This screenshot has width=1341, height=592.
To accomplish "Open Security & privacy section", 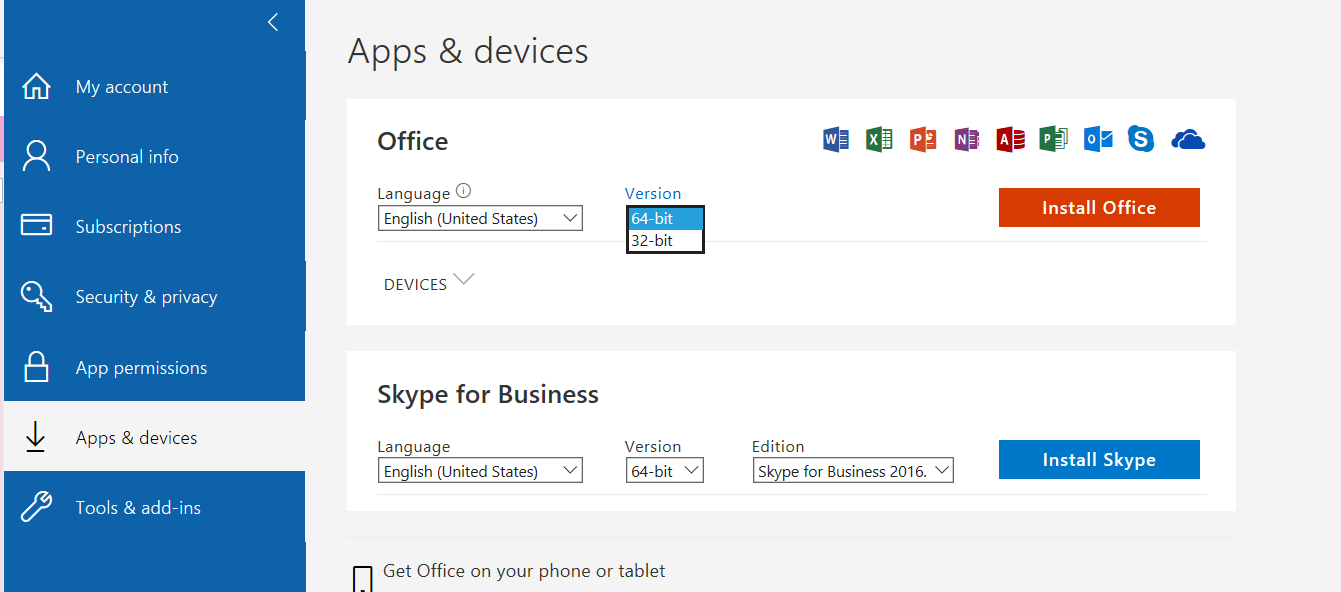I will click(x=146, y=297).
